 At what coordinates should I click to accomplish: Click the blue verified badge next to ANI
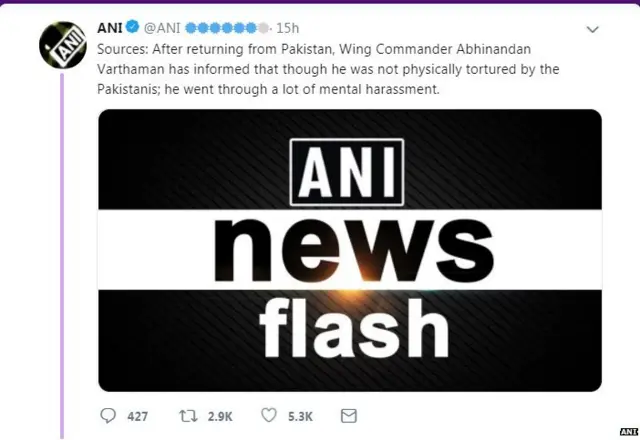click(132, 27)
